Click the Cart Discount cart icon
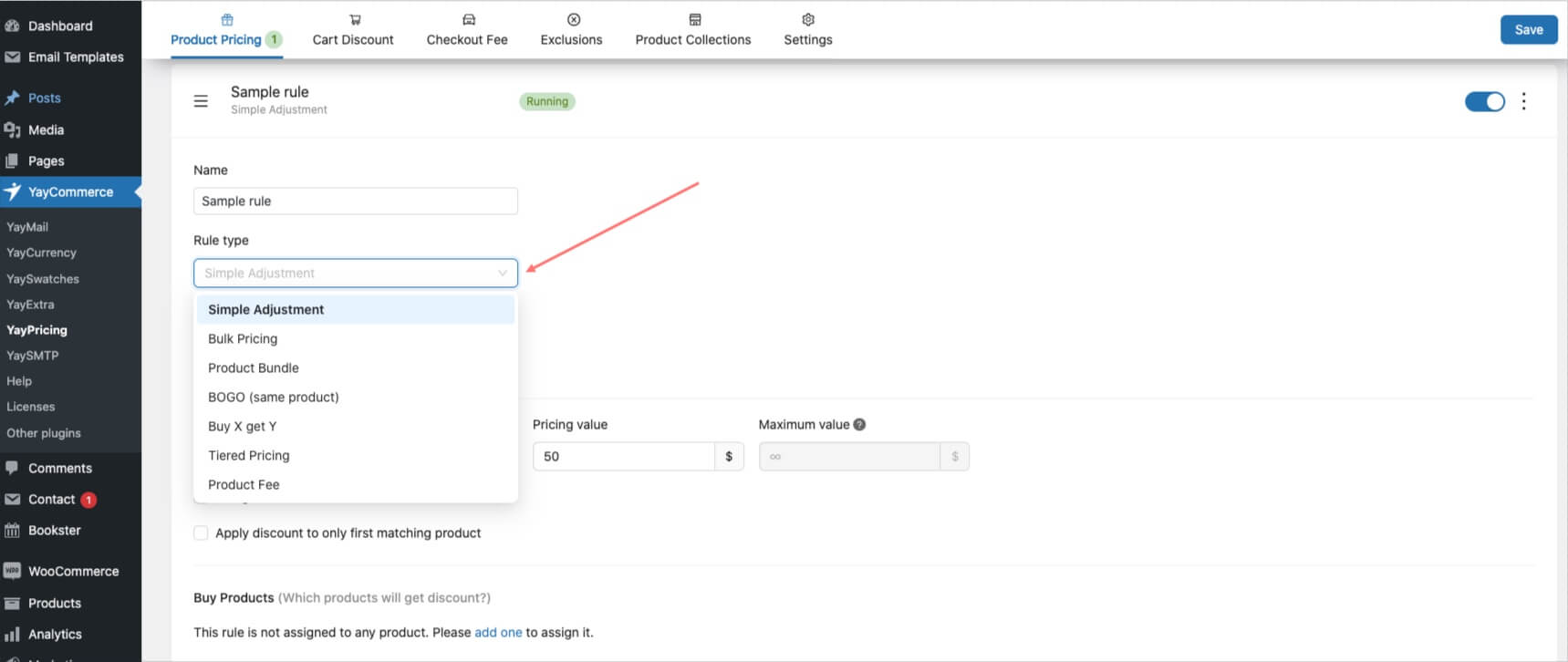This screenshot has height=662, width=1568. pos(355,20)
